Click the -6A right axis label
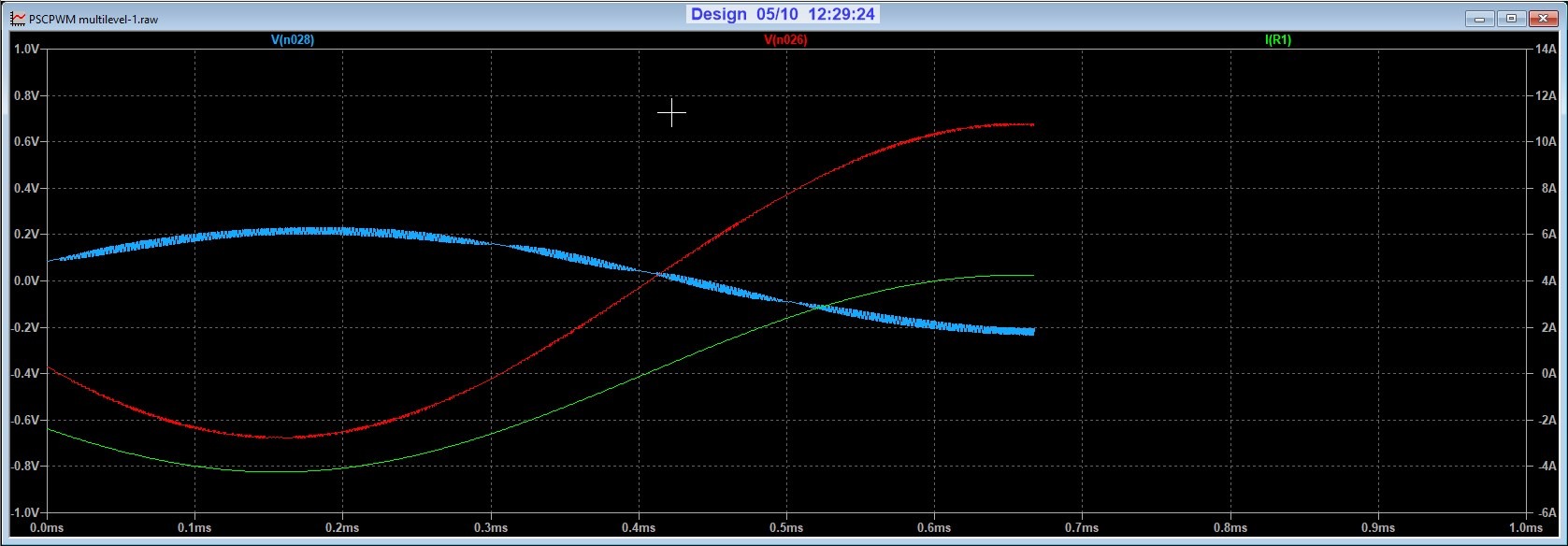The width and height of the screenshot is (1568, 546). coord(1547,512)
